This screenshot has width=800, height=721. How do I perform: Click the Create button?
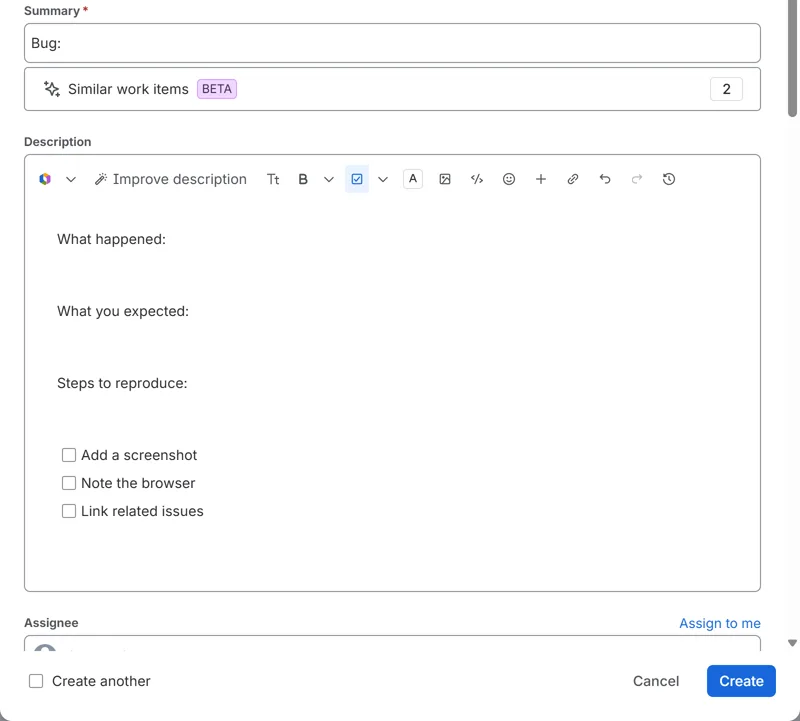pyautogui.click(x=741, y=681)
